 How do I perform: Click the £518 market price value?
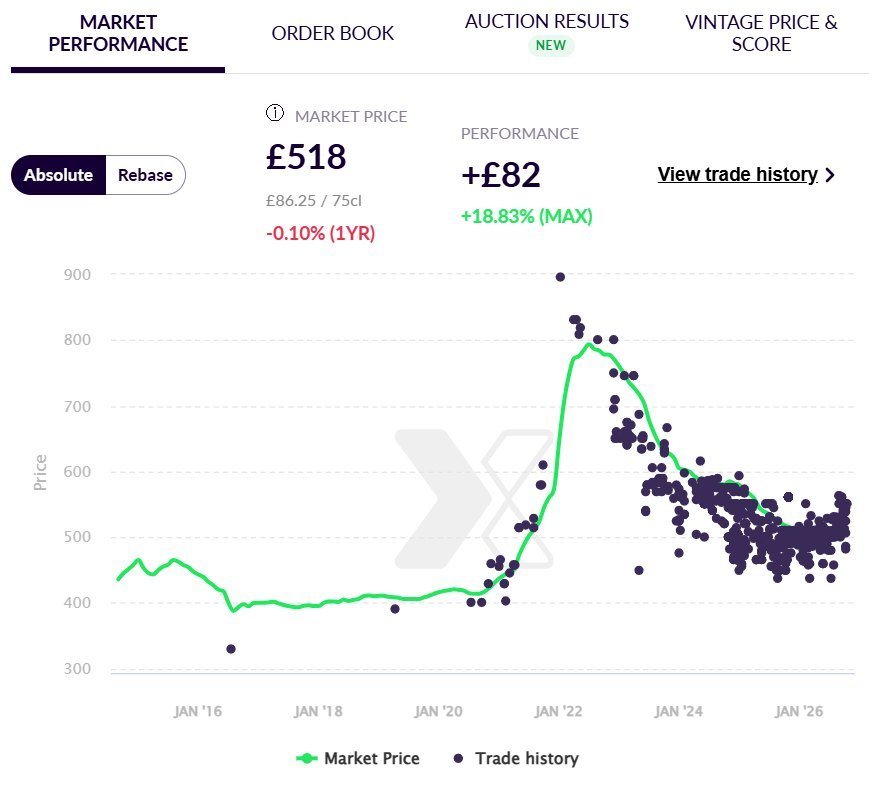[306, 157]
